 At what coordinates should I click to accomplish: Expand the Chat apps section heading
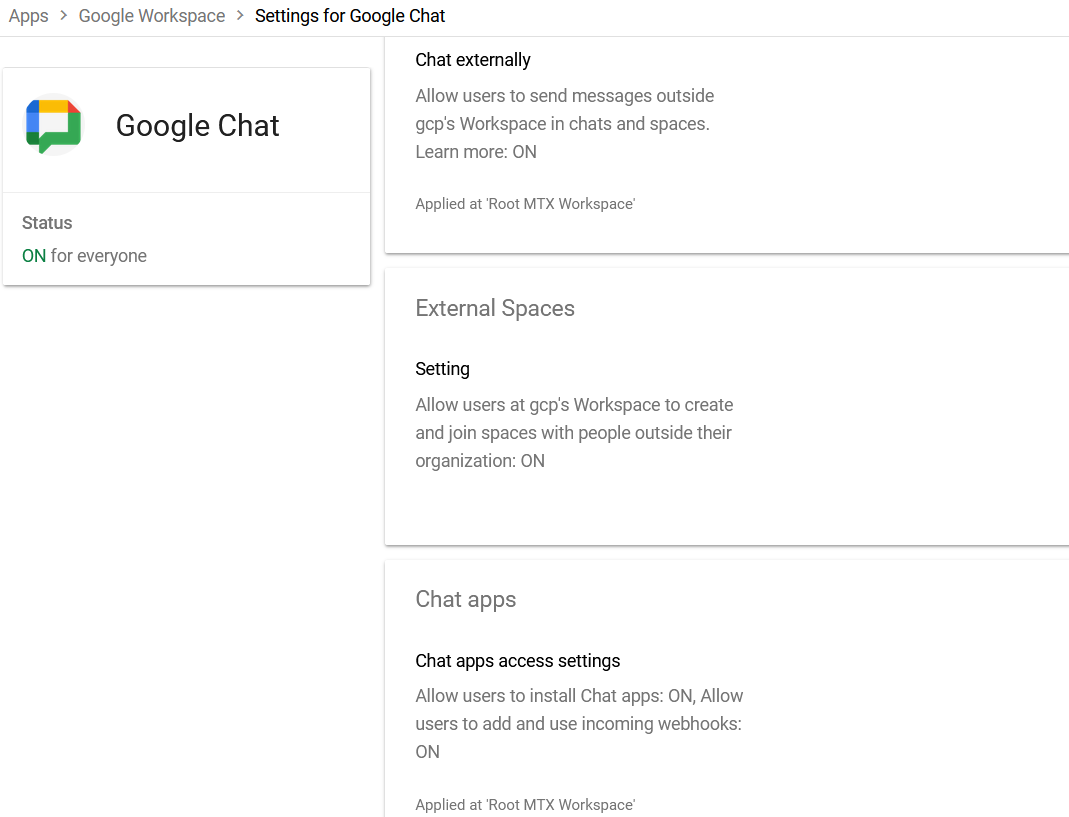(466, 599)
